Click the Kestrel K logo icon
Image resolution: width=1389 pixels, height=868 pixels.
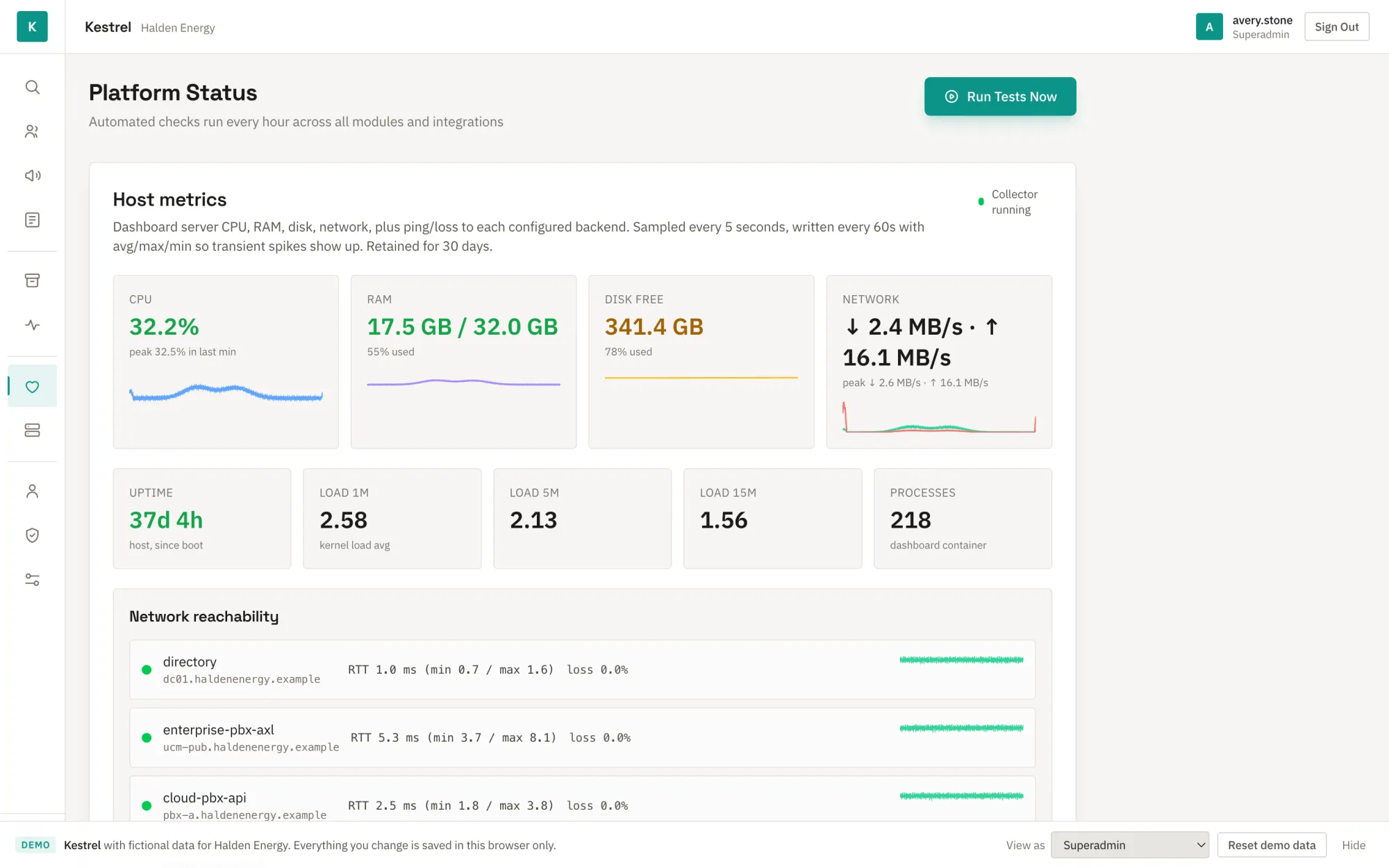[32, 26]
